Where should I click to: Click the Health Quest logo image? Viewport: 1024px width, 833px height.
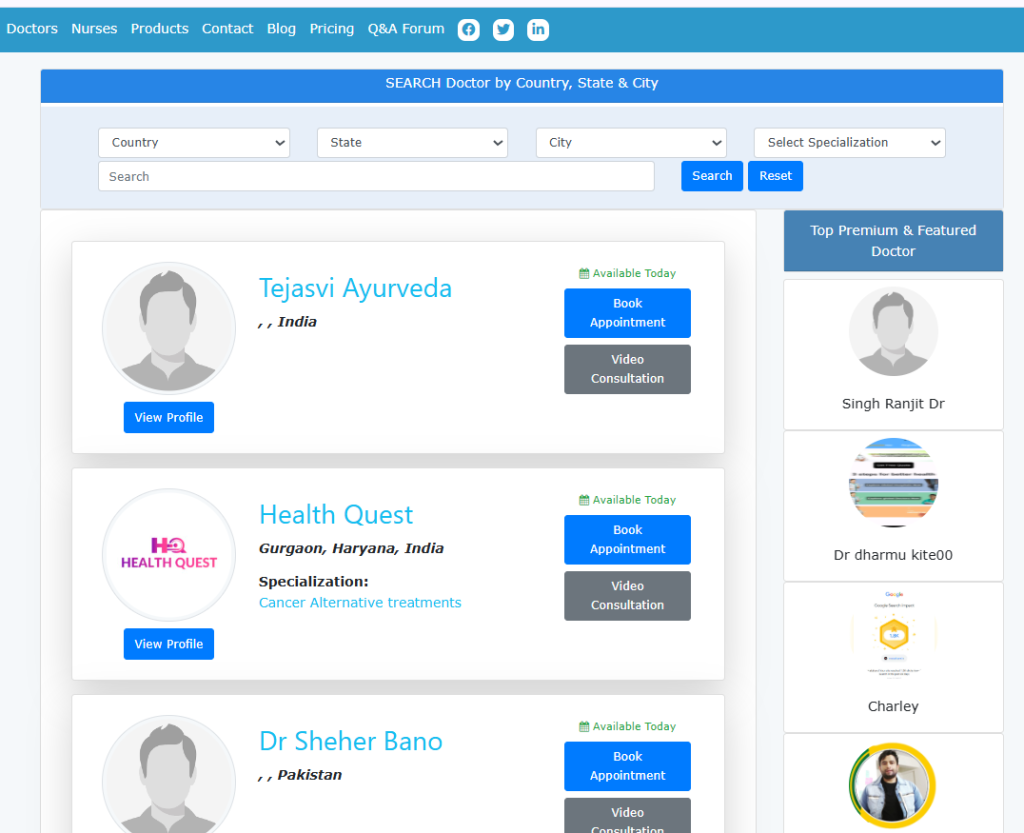(169, 555)
